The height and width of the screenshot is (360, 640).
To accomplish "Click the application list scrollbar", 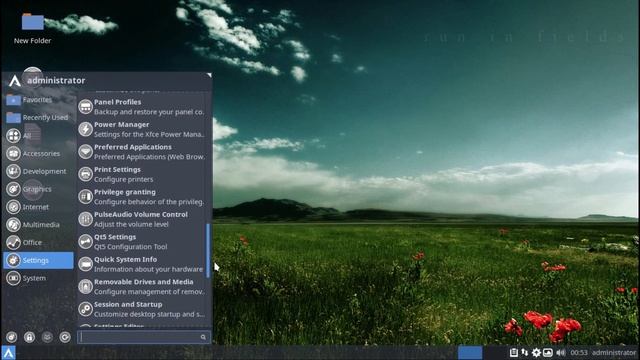I will (208, 251).
